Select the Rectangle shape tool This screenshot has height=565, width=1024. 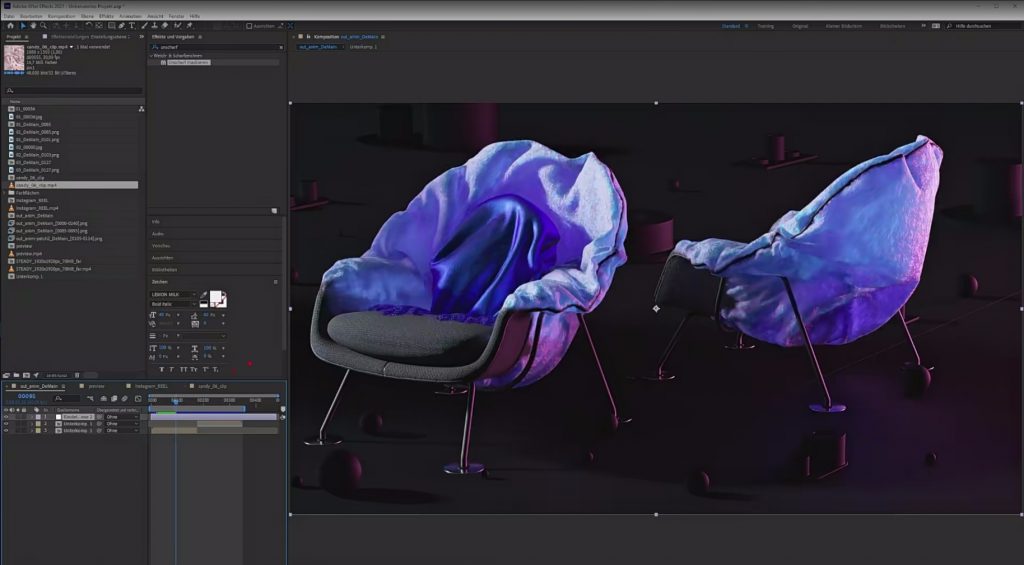coord(112,26)
